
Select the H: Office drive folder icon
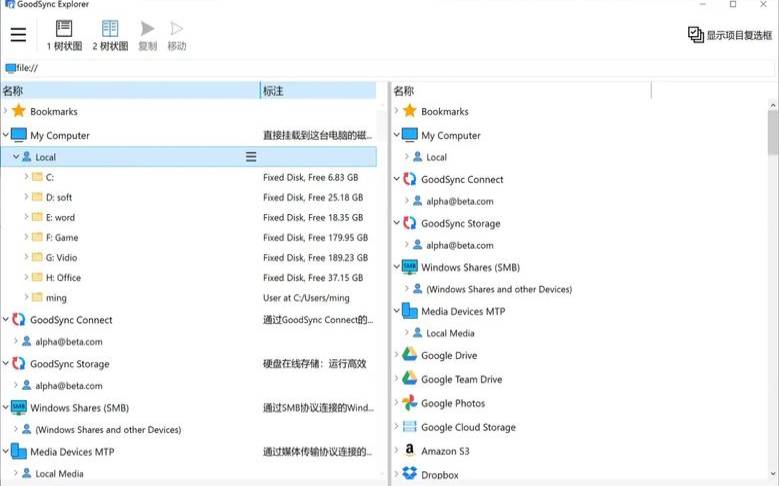click(37, 277)
